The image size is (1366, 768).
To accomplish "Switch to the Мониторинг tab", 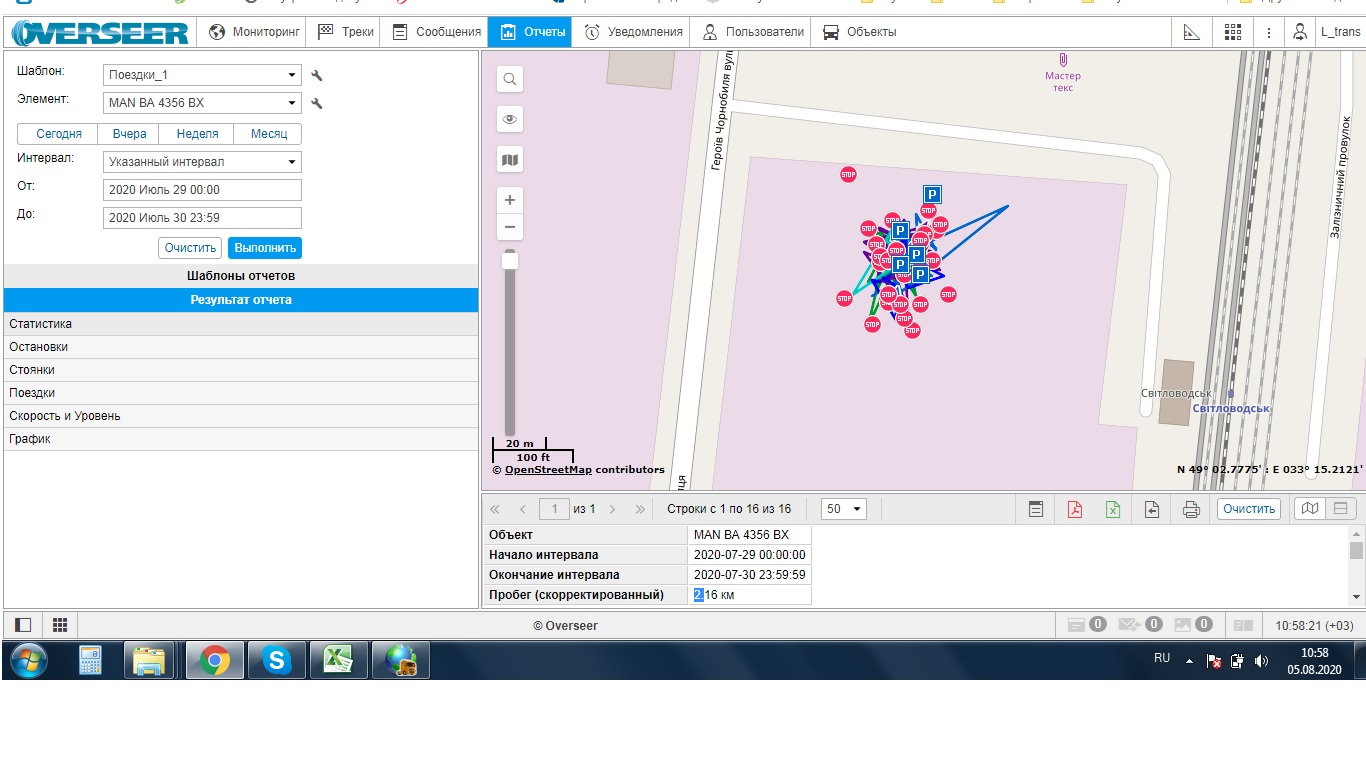I will point(255,32).
